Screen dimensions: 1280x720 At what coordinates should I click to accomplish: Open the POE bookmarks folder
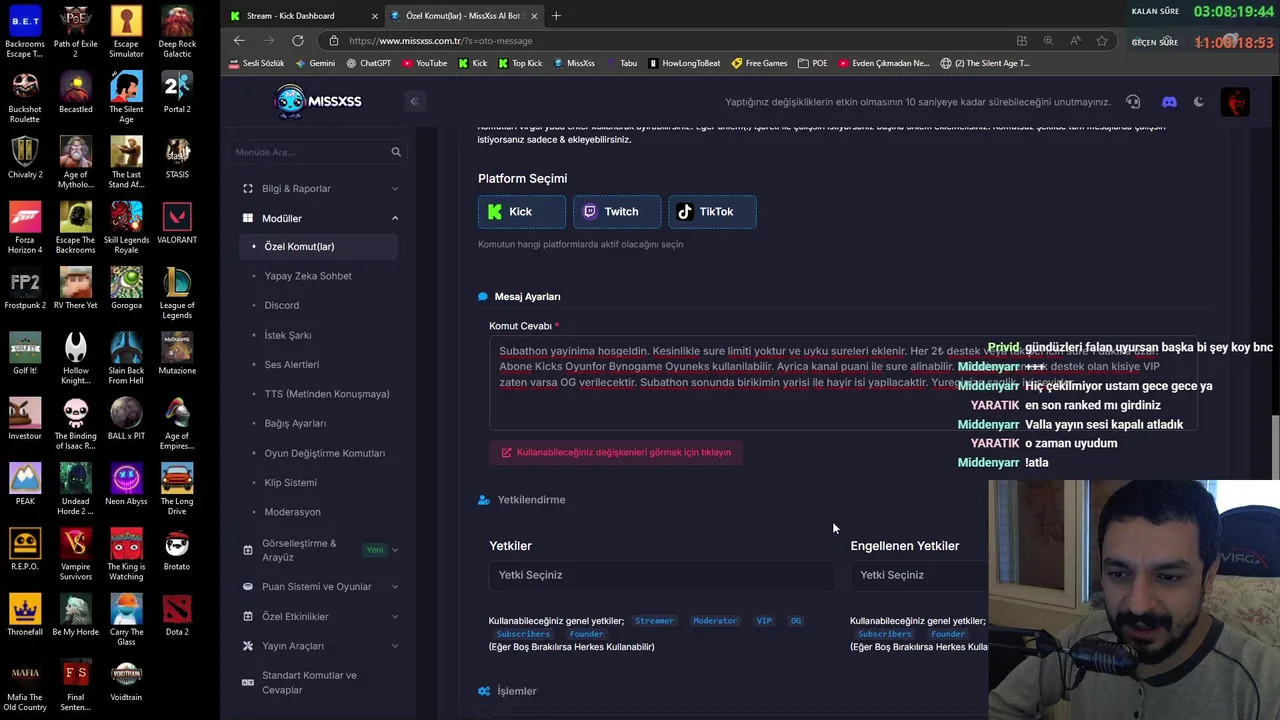(x=812, y=63)
